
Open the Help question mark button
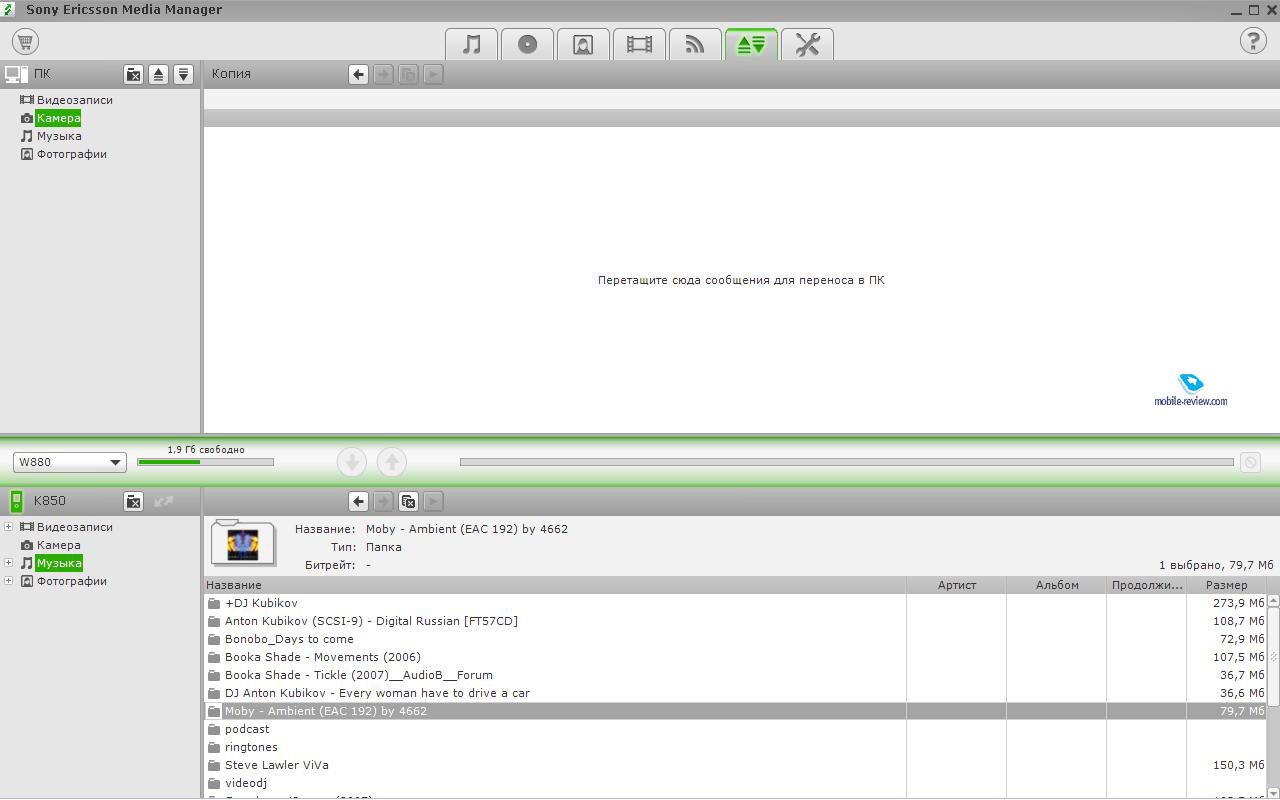tap(1253, 41)
